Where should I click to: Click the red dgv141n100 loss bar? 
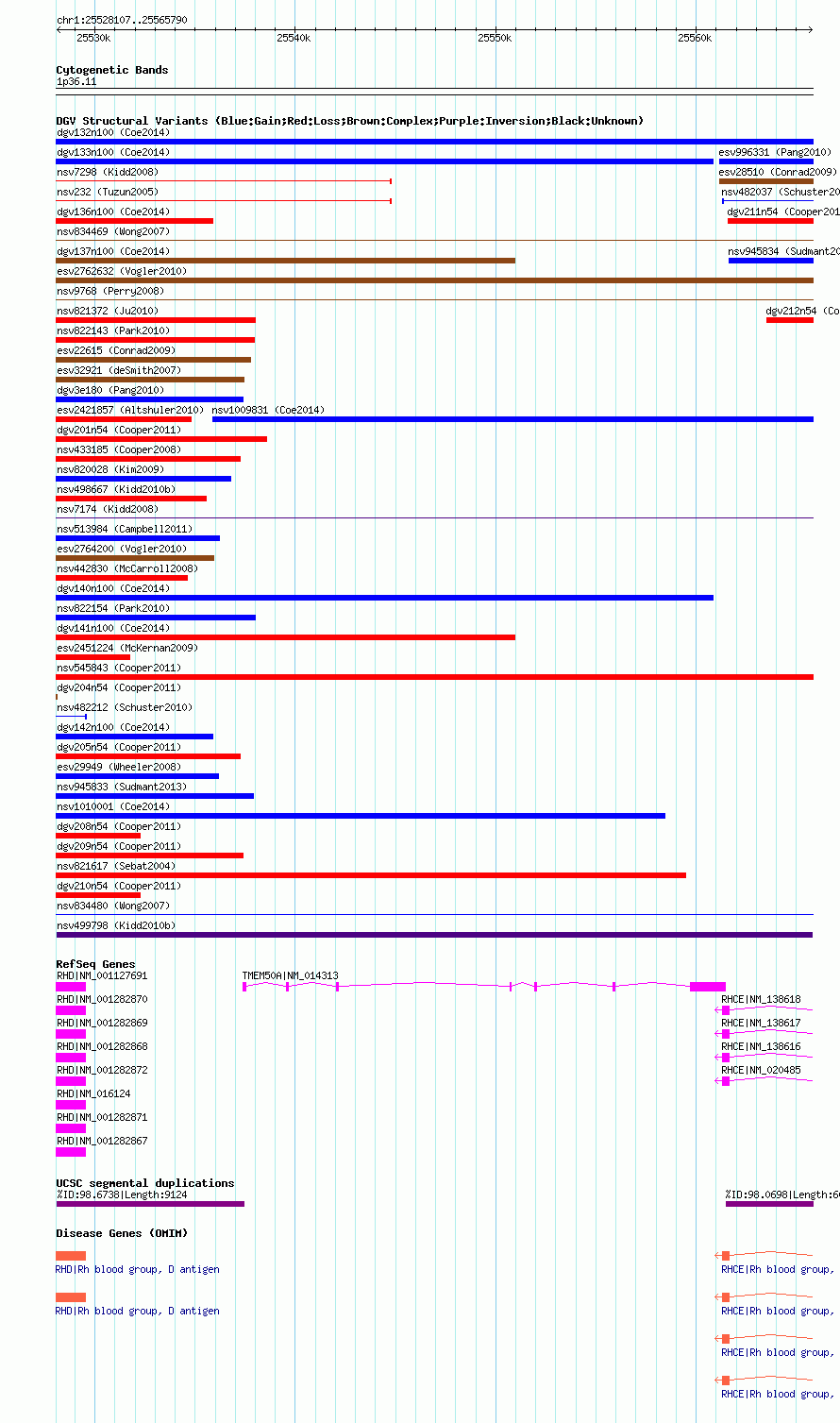(285, 637)
